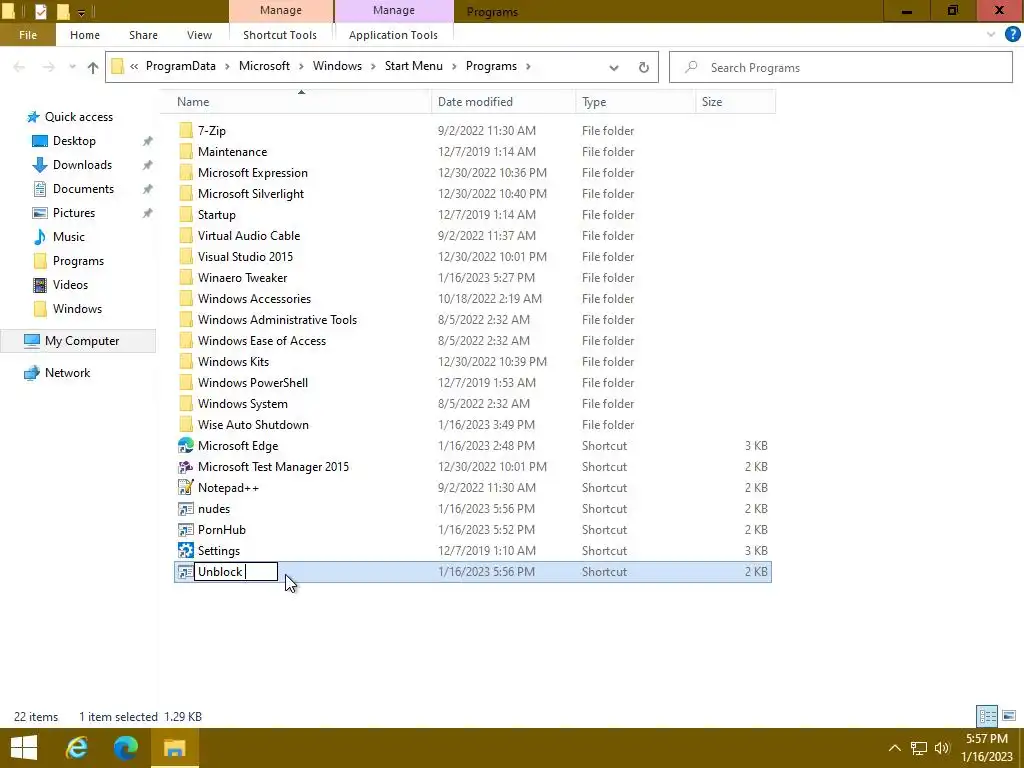Screen dimensions: 1024x768
Task: Launch Microsoft Edge from the taskbar
Action: (125, 748)
